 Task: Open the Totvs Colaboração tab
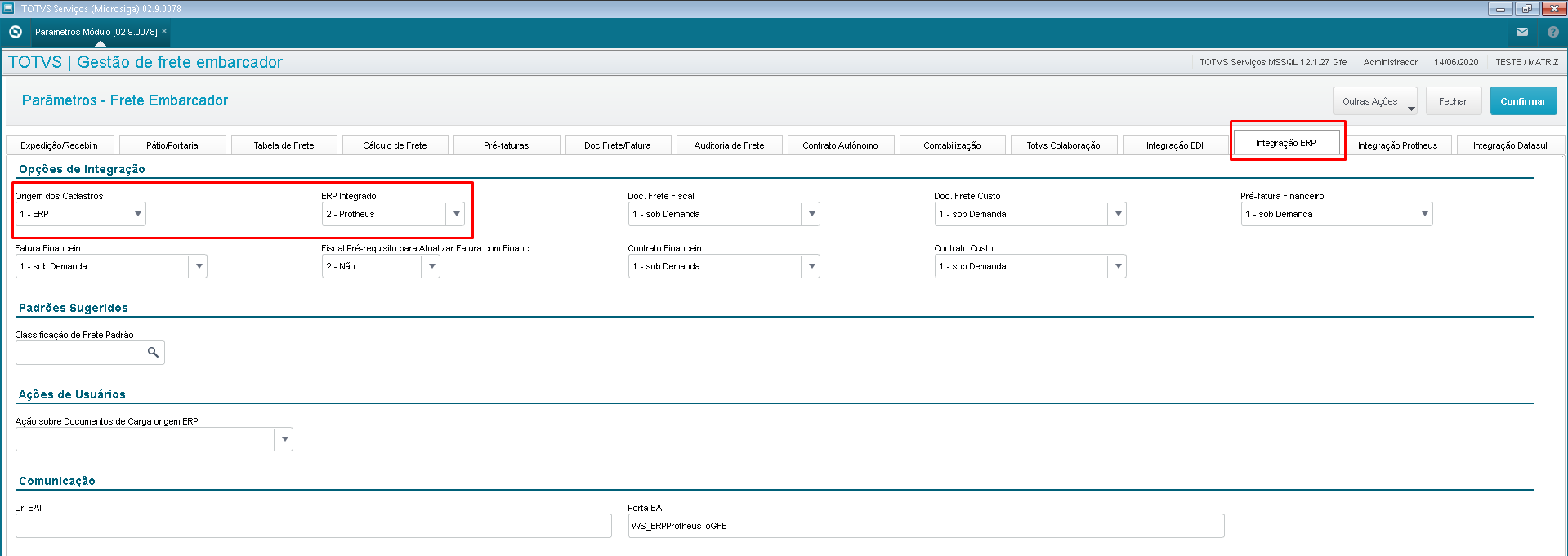[1063, 145]
